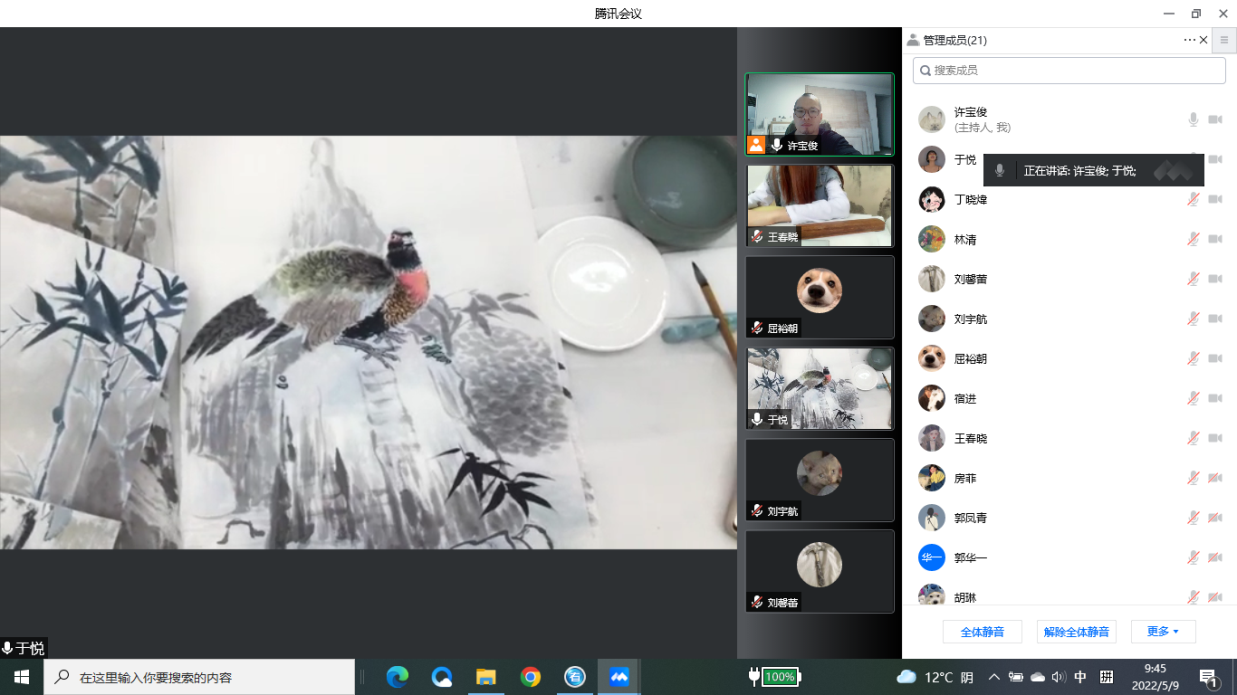Open the member panel three-dot options
This screenshot has width=1237, height=695.
click(1188, 40)
